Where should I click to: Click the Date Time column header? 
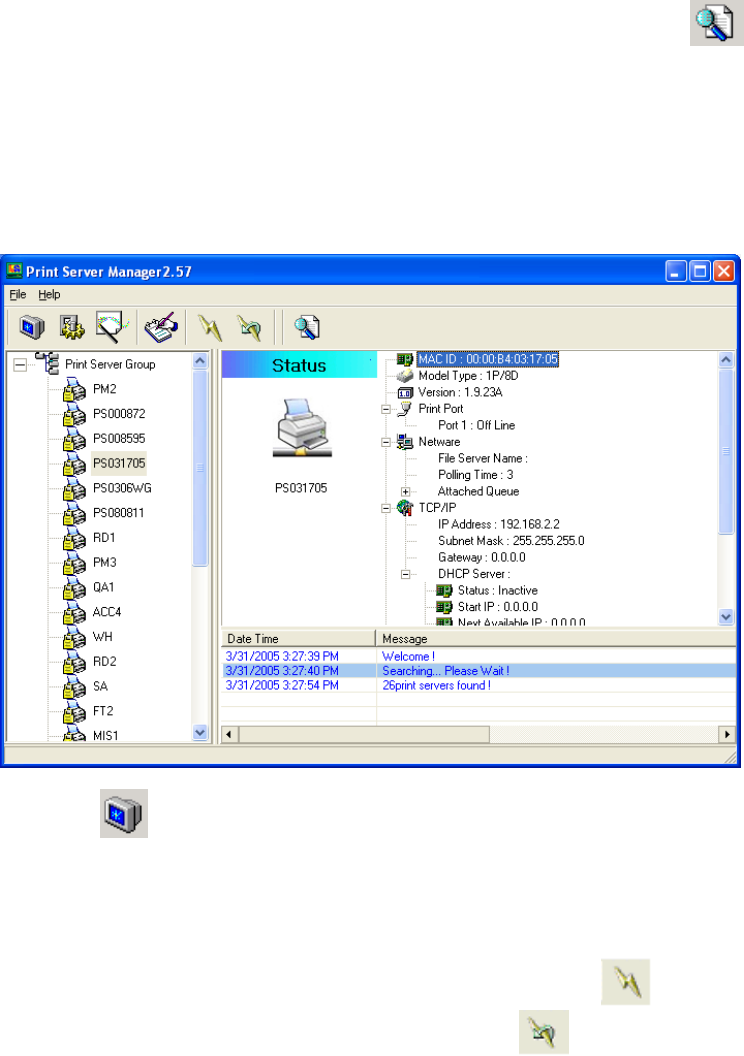(x=298, y=638)
